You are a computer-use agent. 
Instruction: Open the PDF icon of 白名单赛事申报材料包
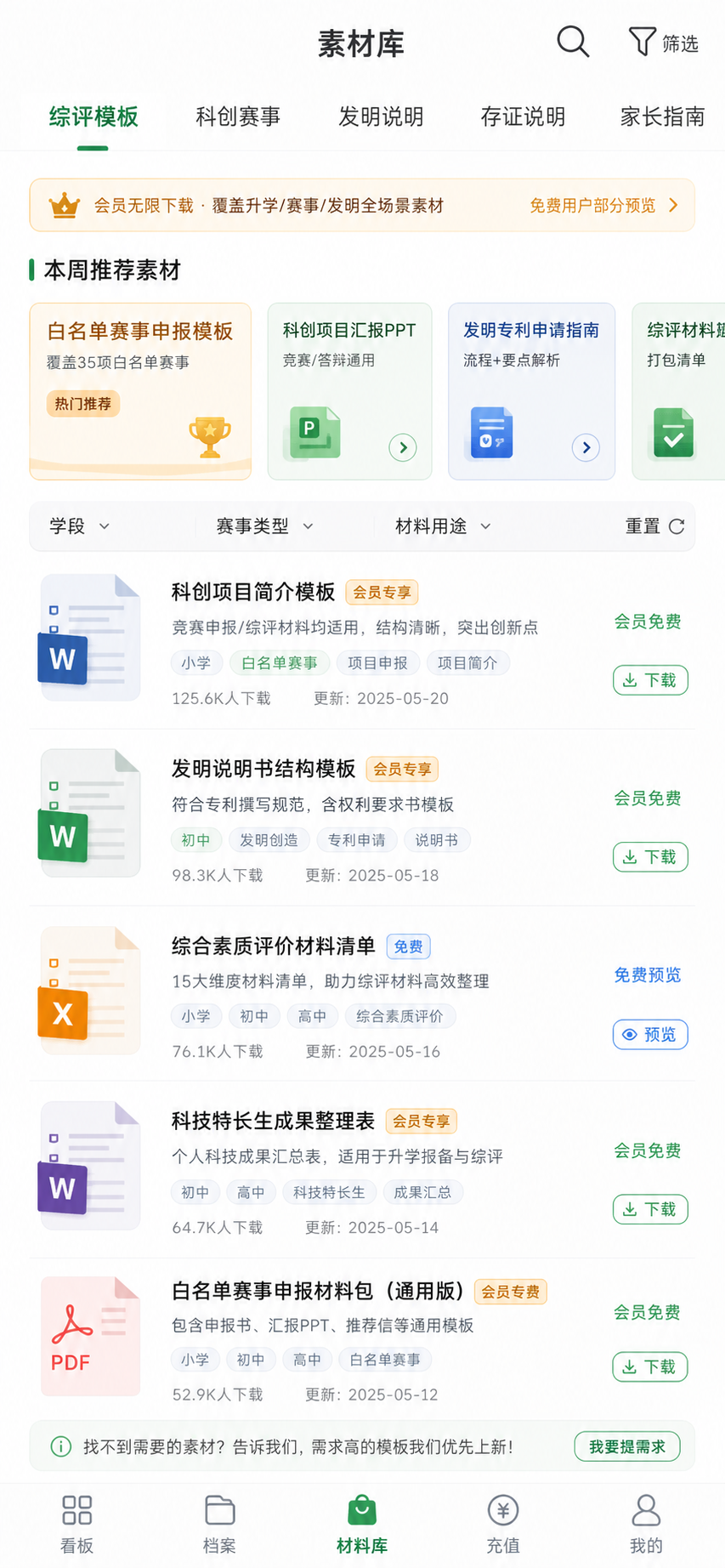(x=90, y=1336)
